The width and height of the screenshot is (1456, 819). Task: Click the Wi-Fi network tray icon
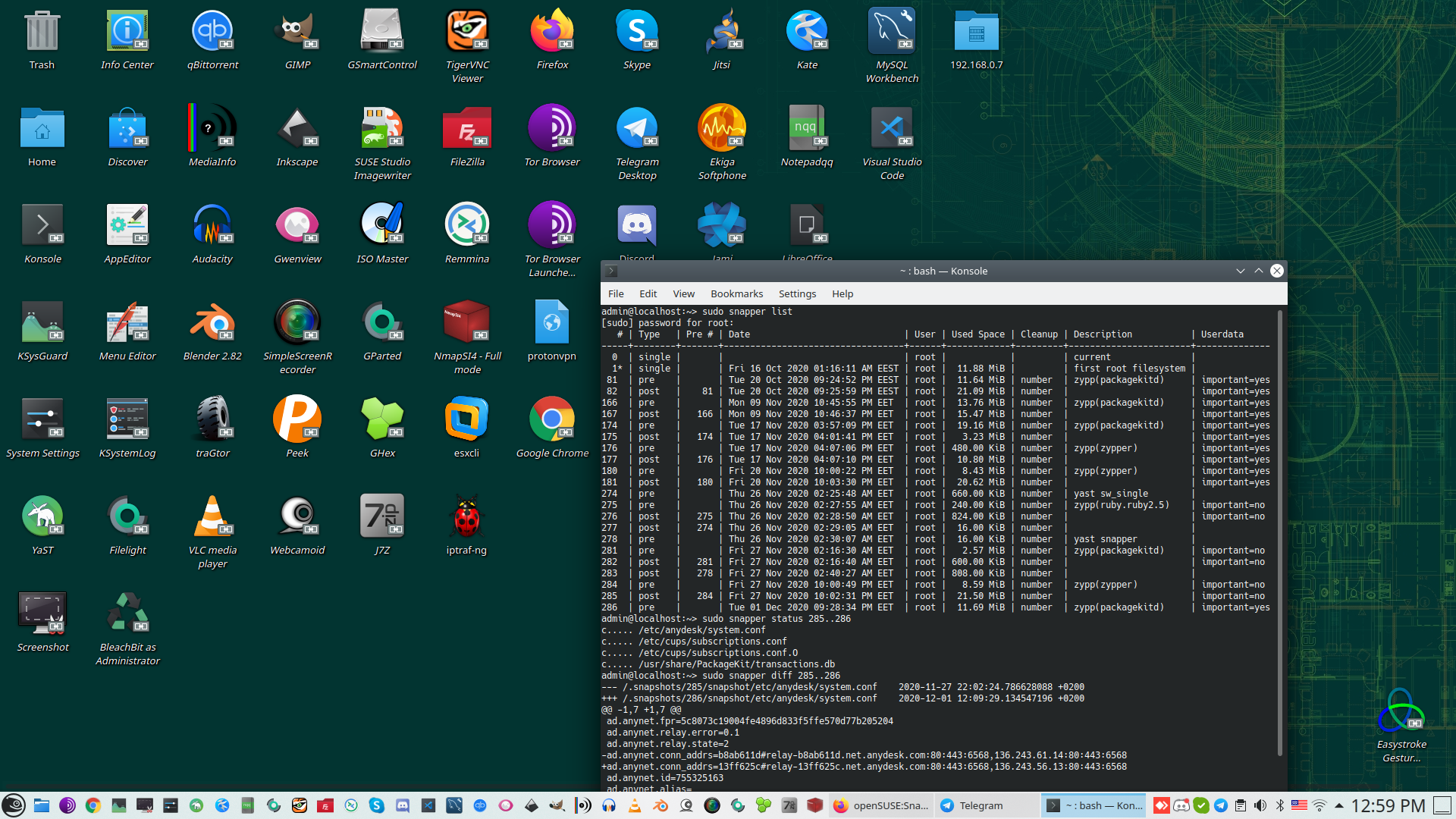click(x=1319, y=805)
